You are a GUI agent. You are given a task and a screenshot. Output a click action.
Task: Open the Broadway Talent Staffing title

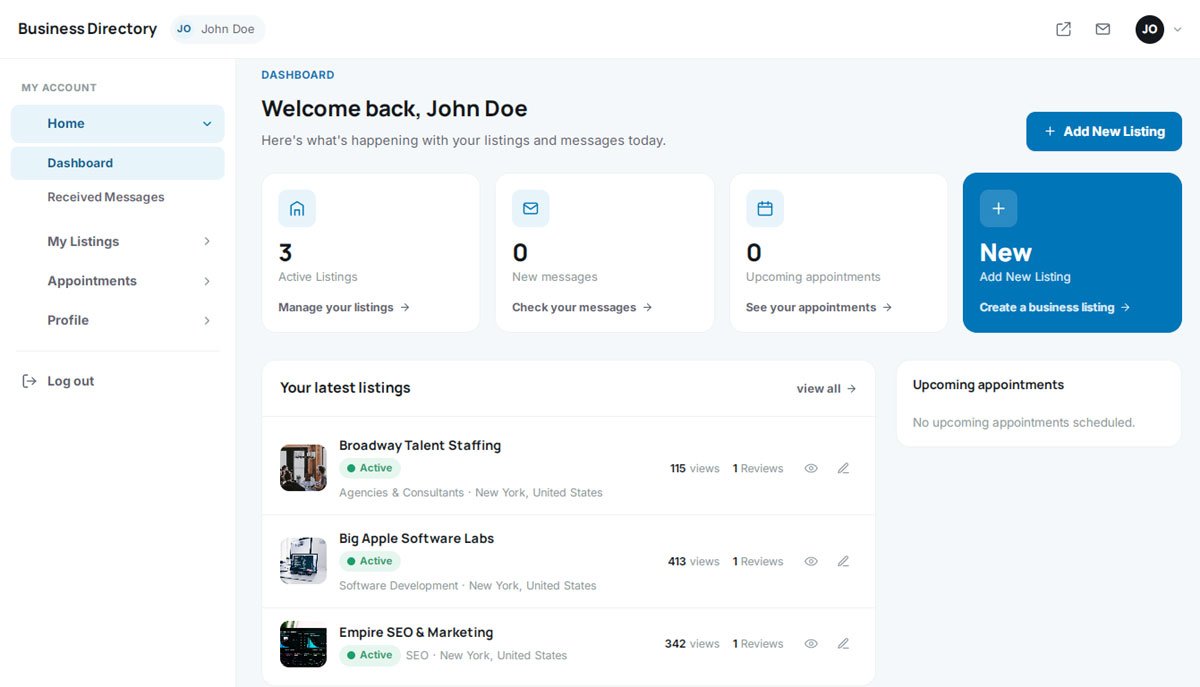click(420, 445)
